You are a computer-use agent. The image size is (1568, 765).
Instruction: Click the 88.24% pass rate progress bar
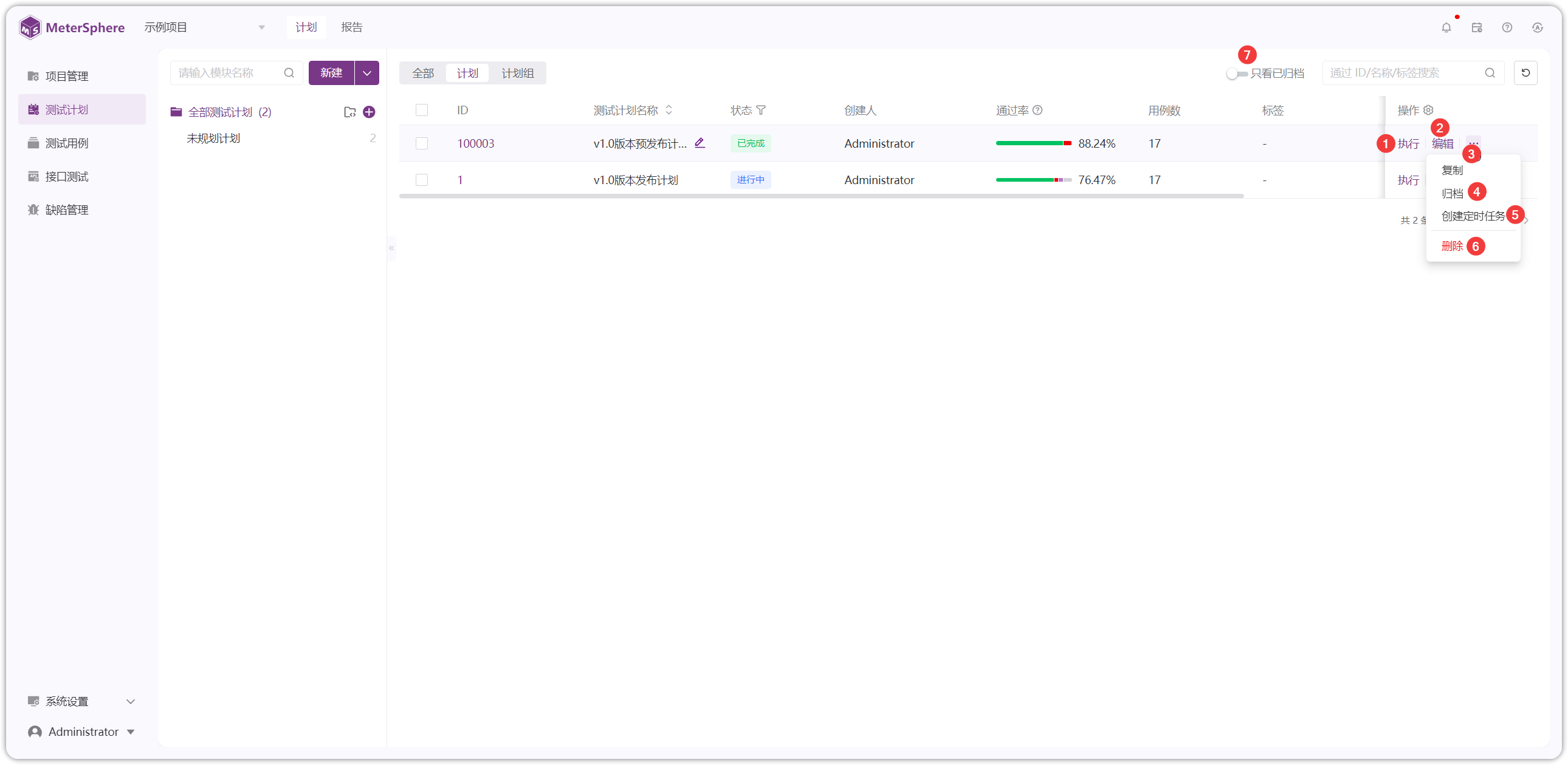1034,143
